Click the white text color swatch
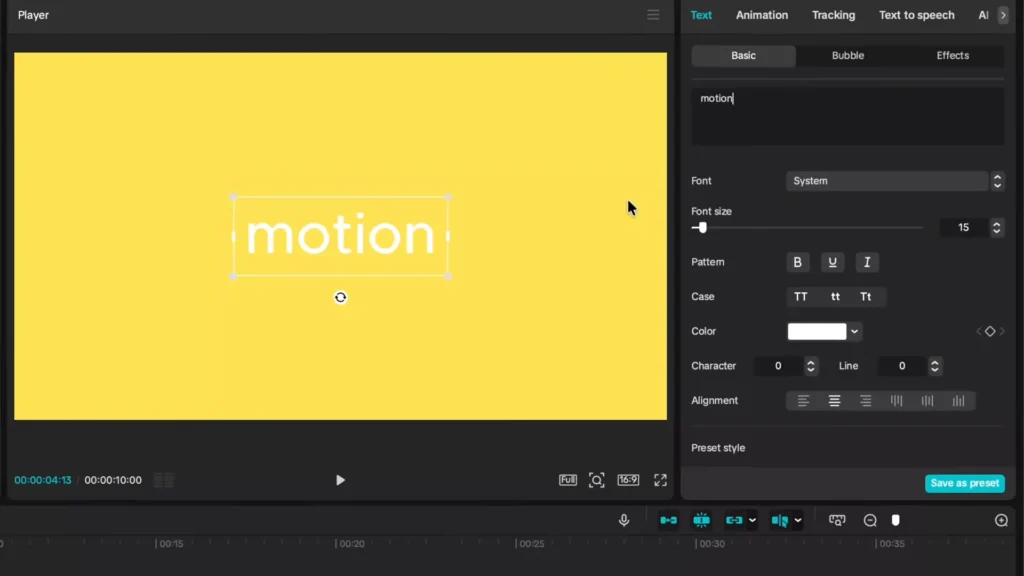This screenshot has height=576, width=1024. tap(817, 331)
